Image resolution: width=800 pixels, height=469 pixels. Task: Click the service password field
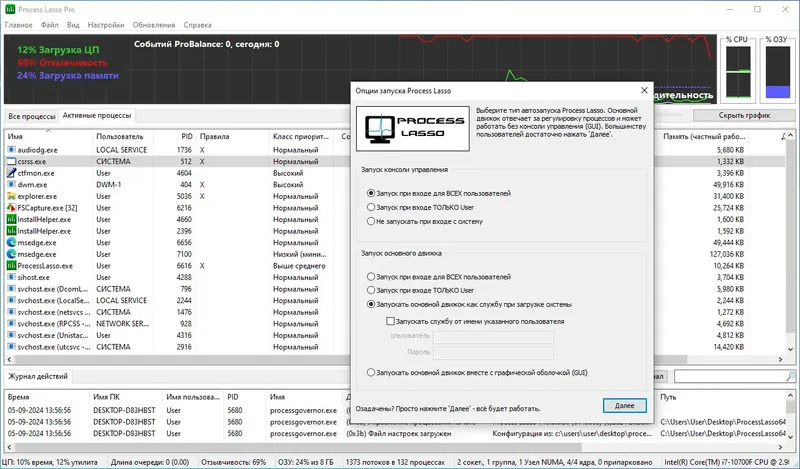tap(493, 353)
